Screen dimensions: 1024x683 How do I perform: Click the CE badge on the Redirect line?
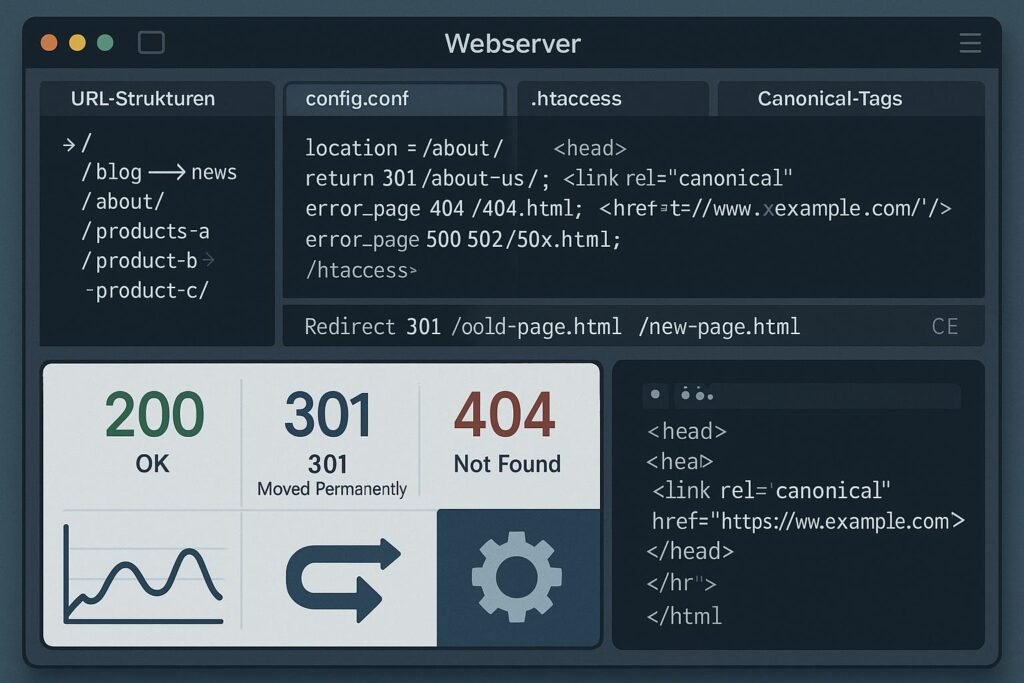click(946, 326)
